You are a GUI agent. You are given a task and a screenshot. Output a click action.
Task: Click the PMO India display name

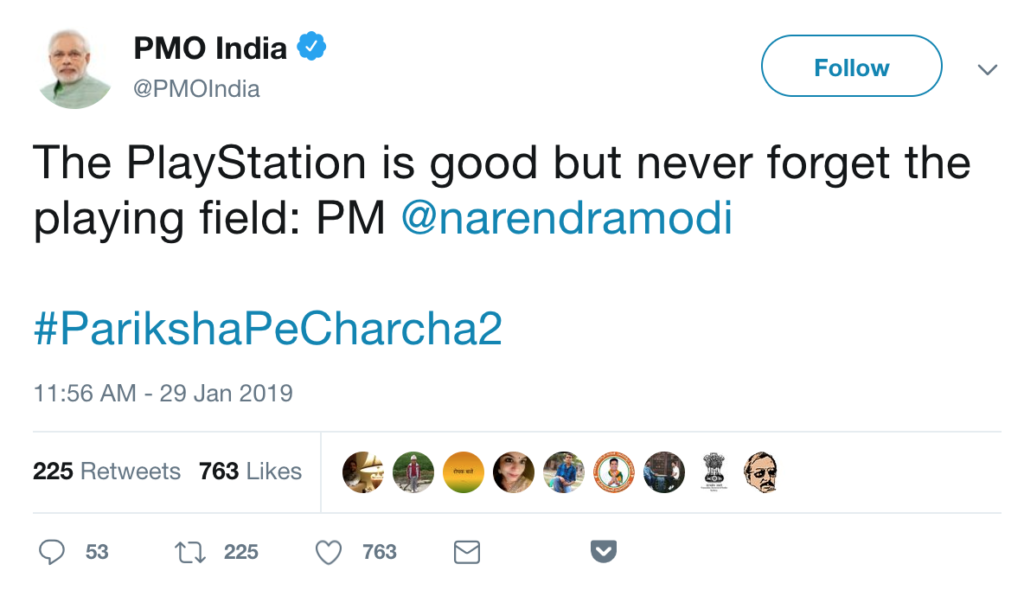(210, 47)
